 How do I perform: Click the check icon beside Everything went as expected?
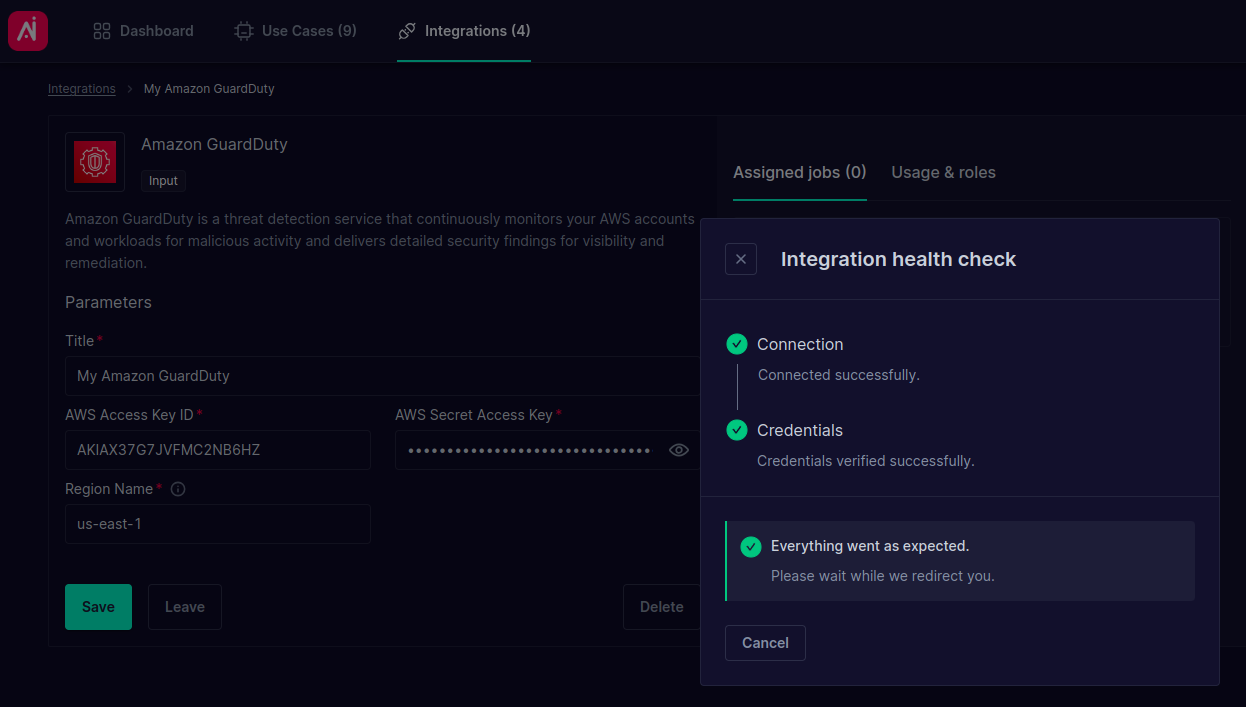751,547
